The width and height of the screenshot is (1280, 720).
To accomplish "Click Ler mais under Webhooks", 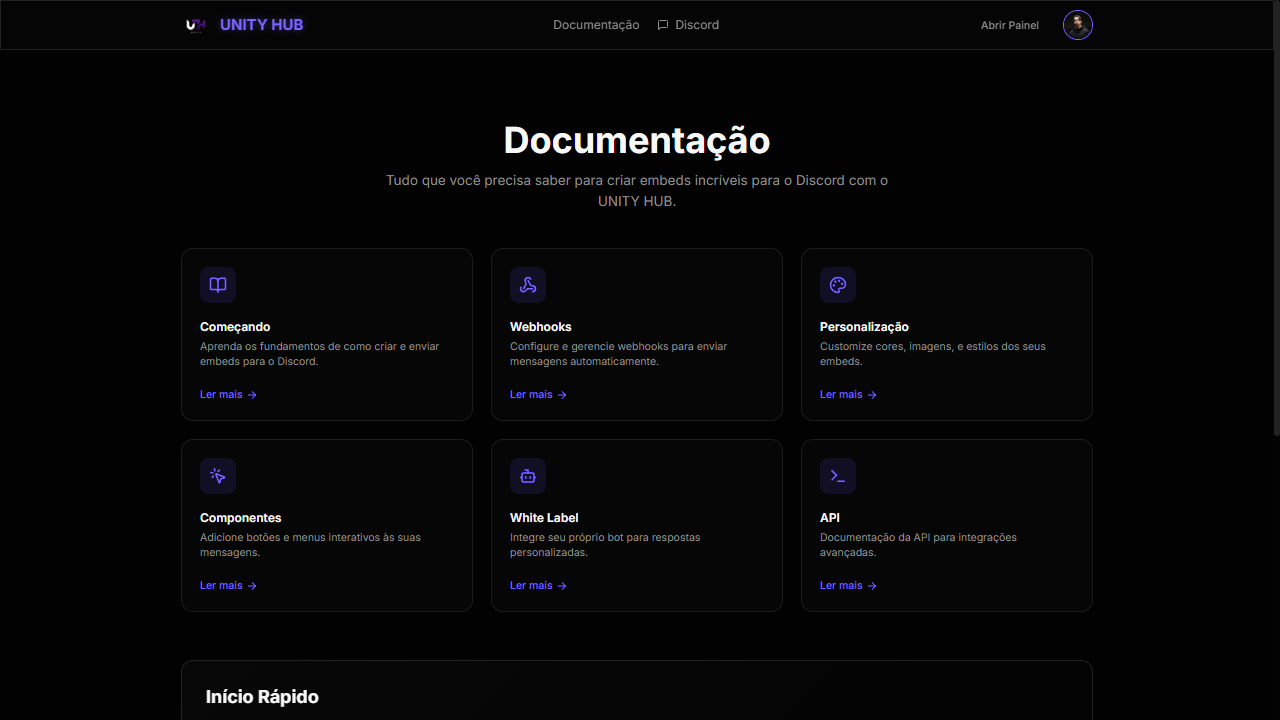I will 539,395.
